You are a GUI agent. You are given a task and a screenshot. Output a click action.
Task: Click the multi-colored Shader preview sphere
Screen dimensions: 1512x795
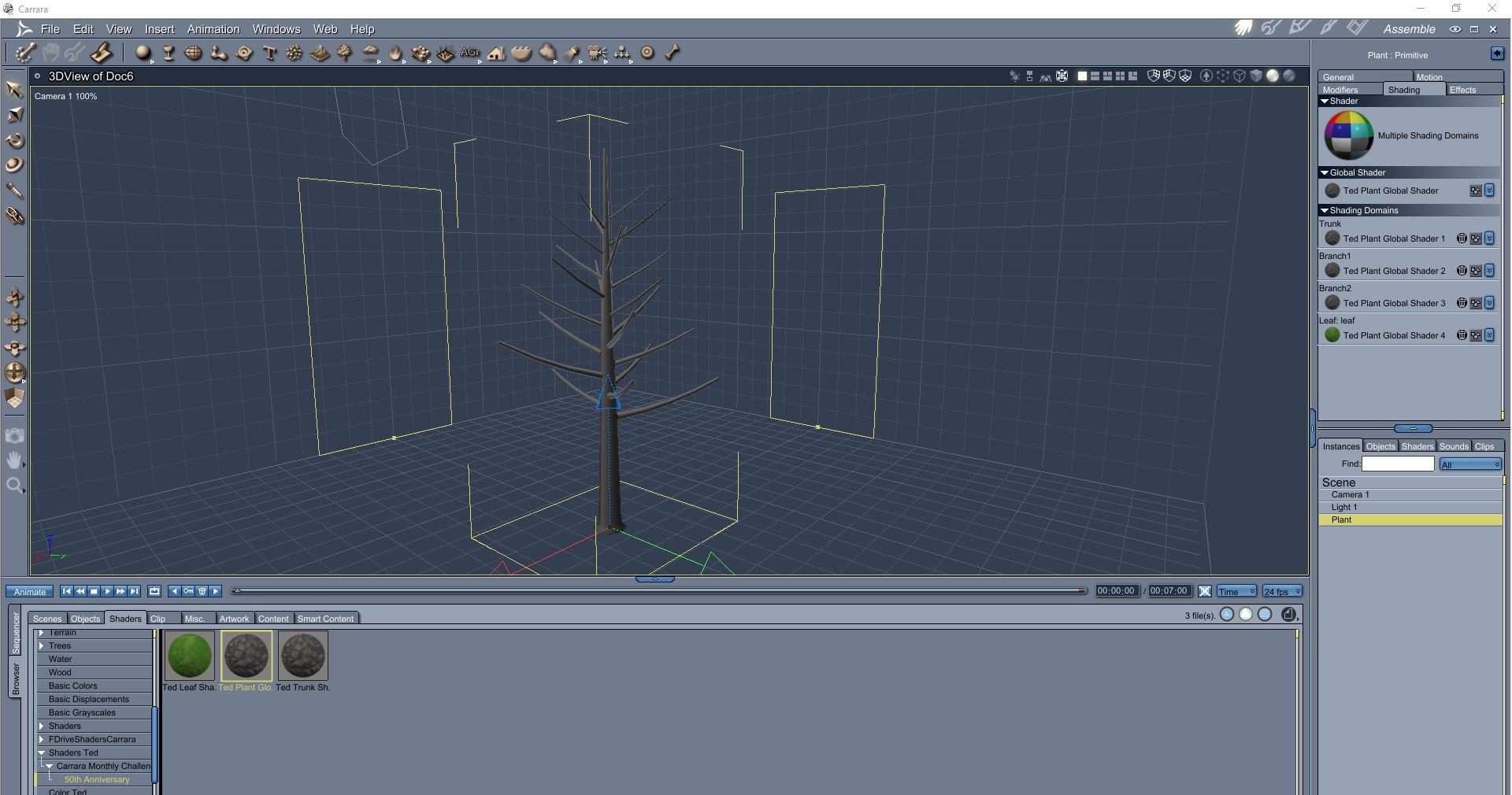click(x=1348, y=135)
